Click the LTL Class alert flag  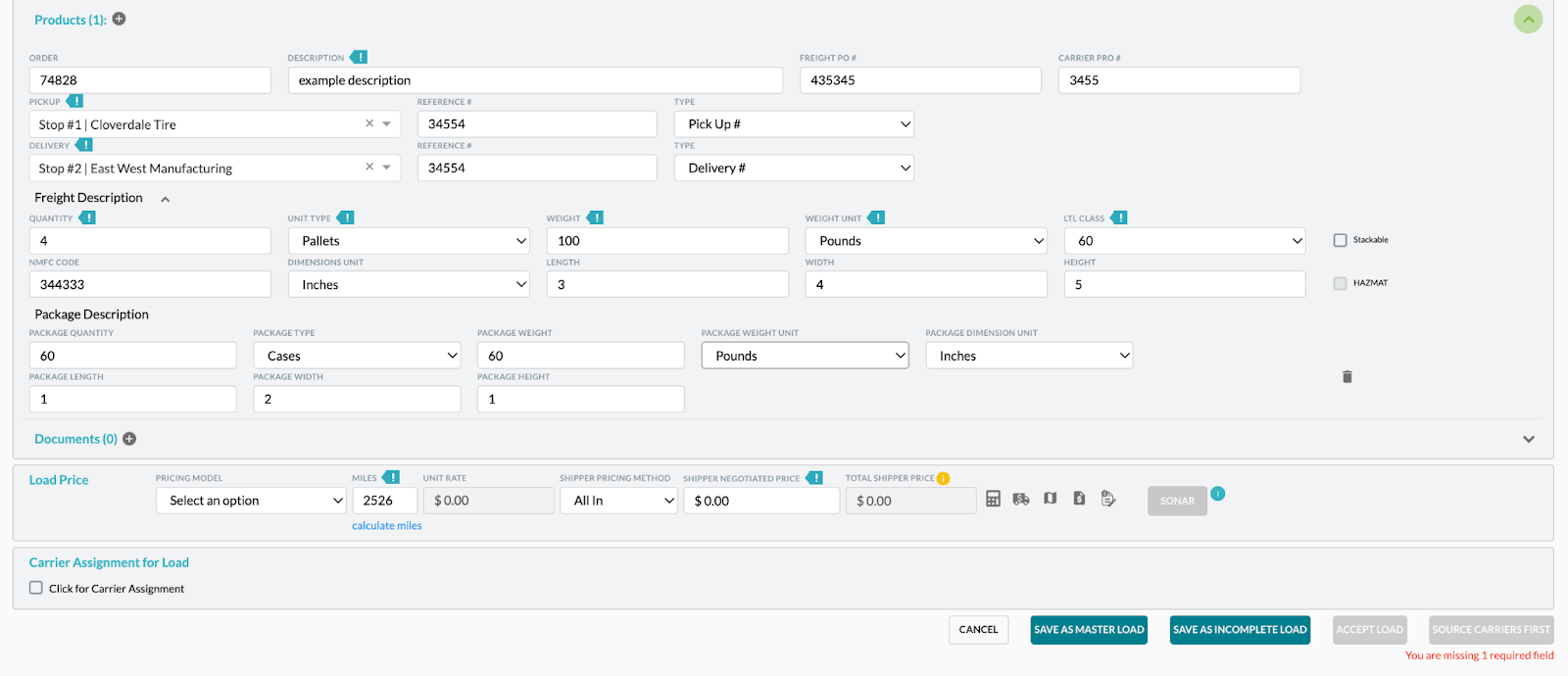[1118, 217]
